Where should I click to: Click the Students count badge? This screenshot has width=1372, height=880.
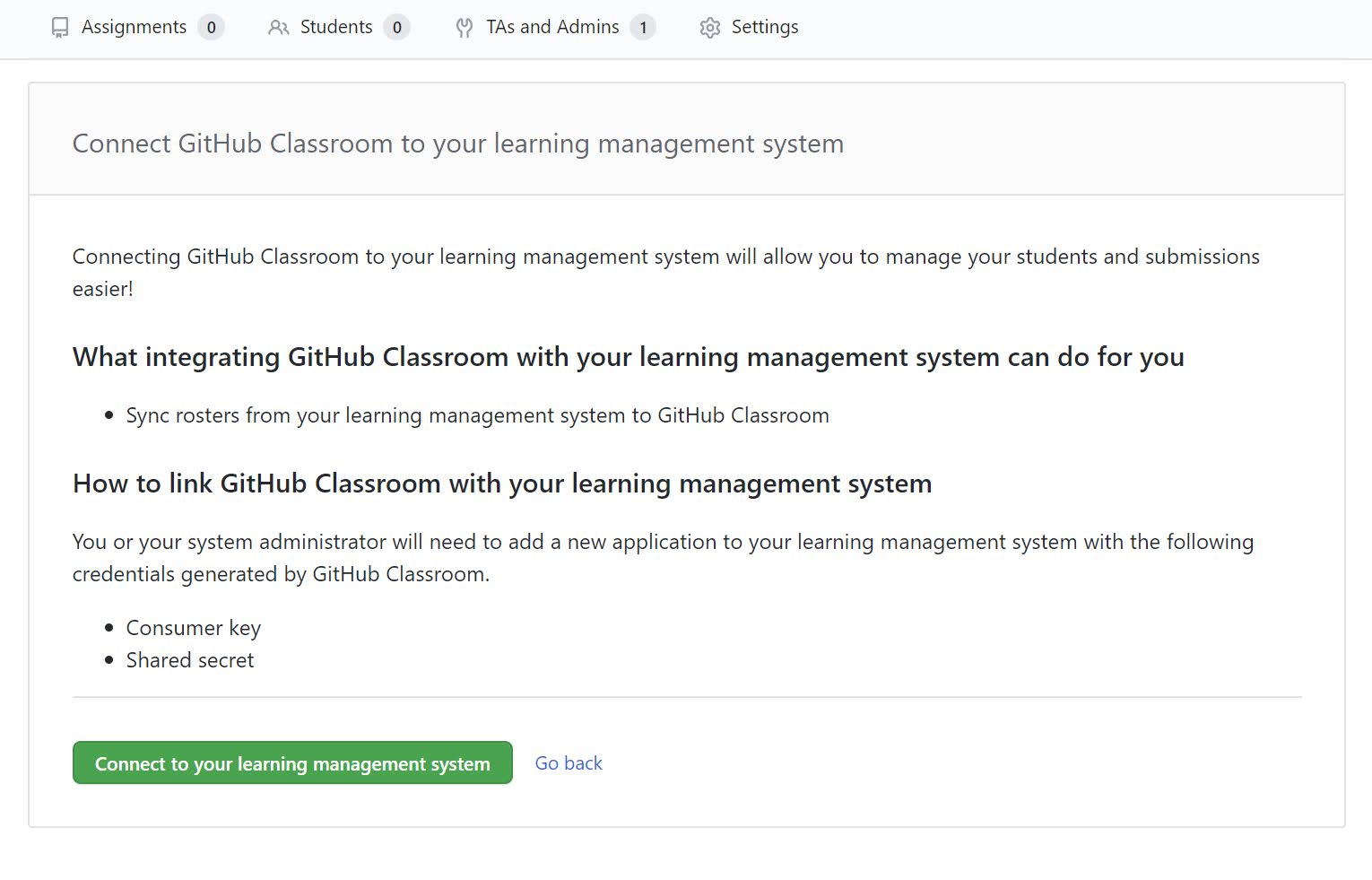point(396,28)
